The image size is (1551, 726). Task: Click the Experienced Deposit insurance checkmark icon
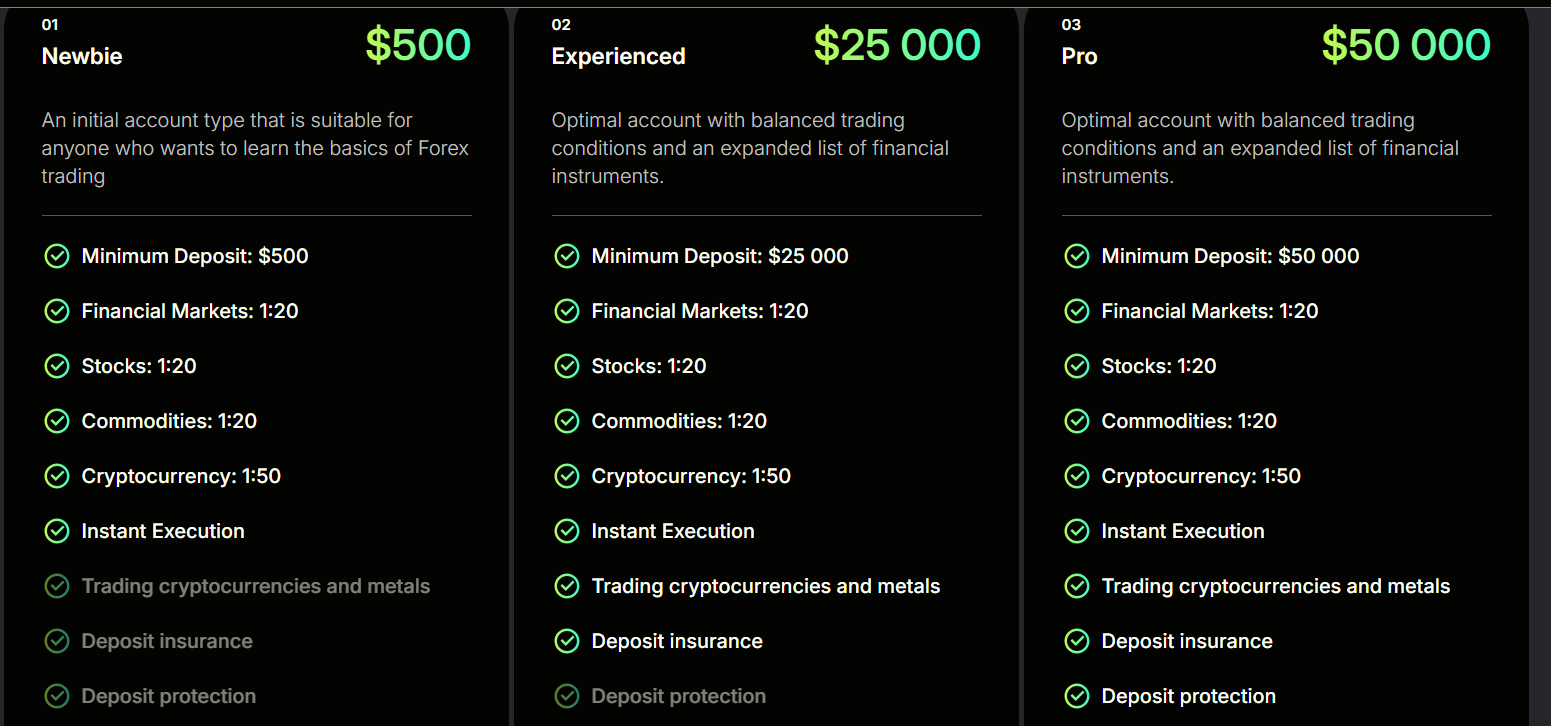pos(567,641)
